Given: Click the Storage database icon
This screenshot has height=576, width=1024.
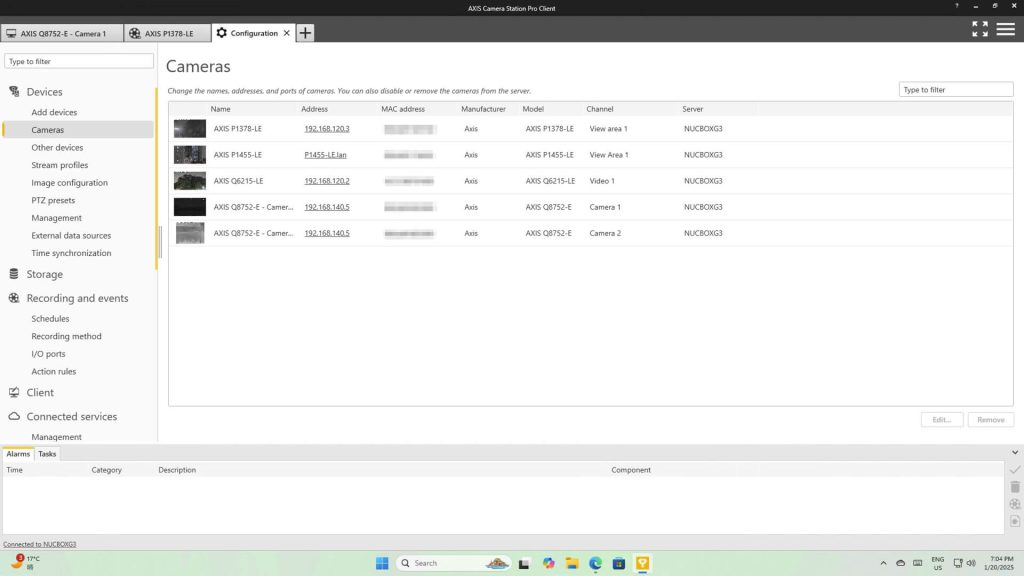Looking at the screenshot, I should [x=14, y=274].
